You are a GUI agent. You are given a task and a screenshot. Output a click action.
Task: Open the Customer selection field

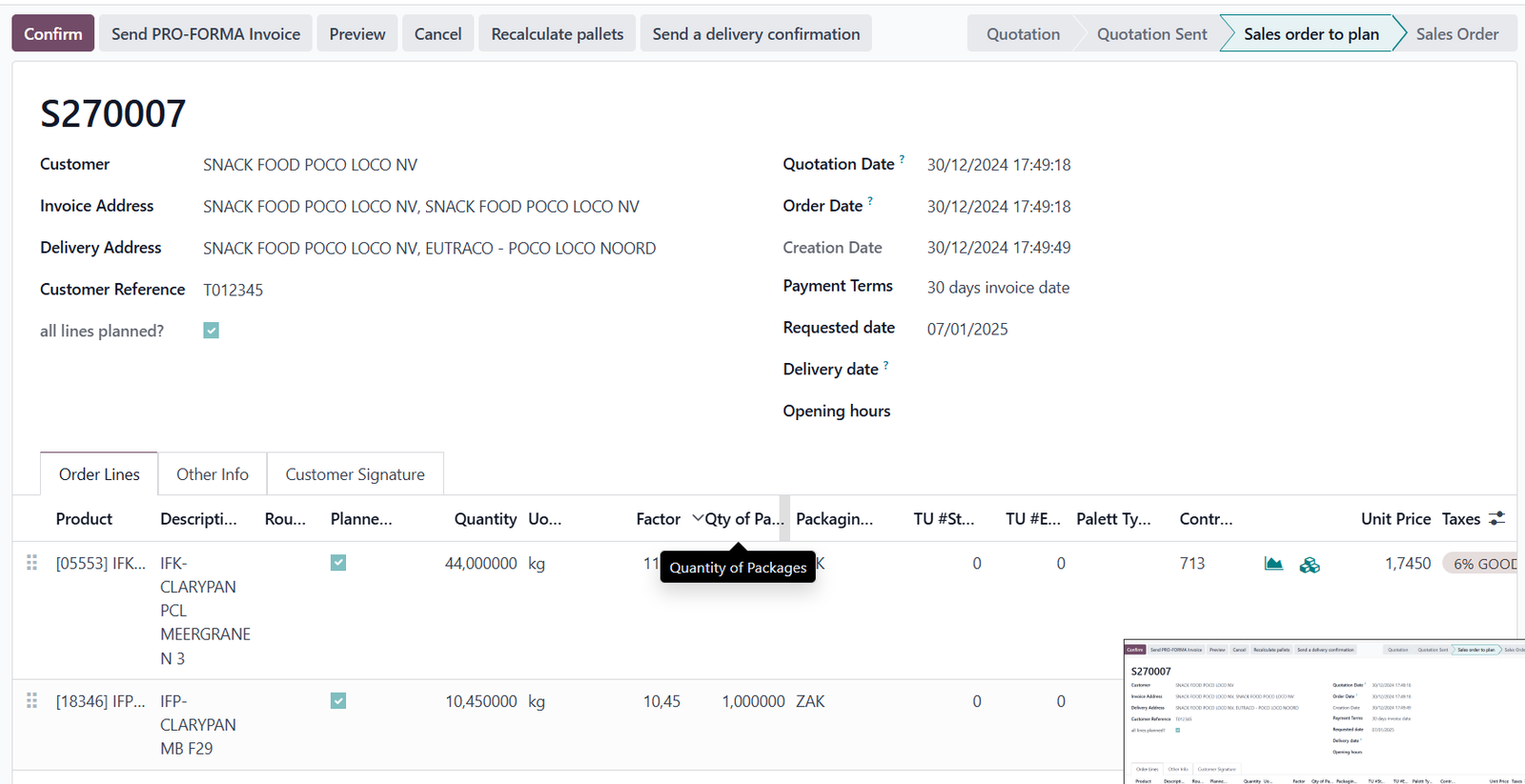coord(310,165)
